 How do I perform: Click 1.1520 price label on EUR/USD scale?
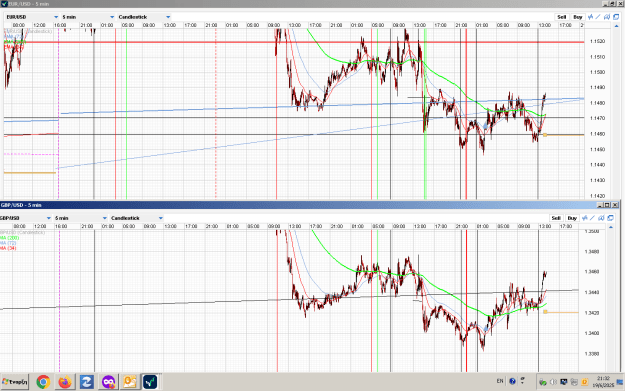(597, 41)
